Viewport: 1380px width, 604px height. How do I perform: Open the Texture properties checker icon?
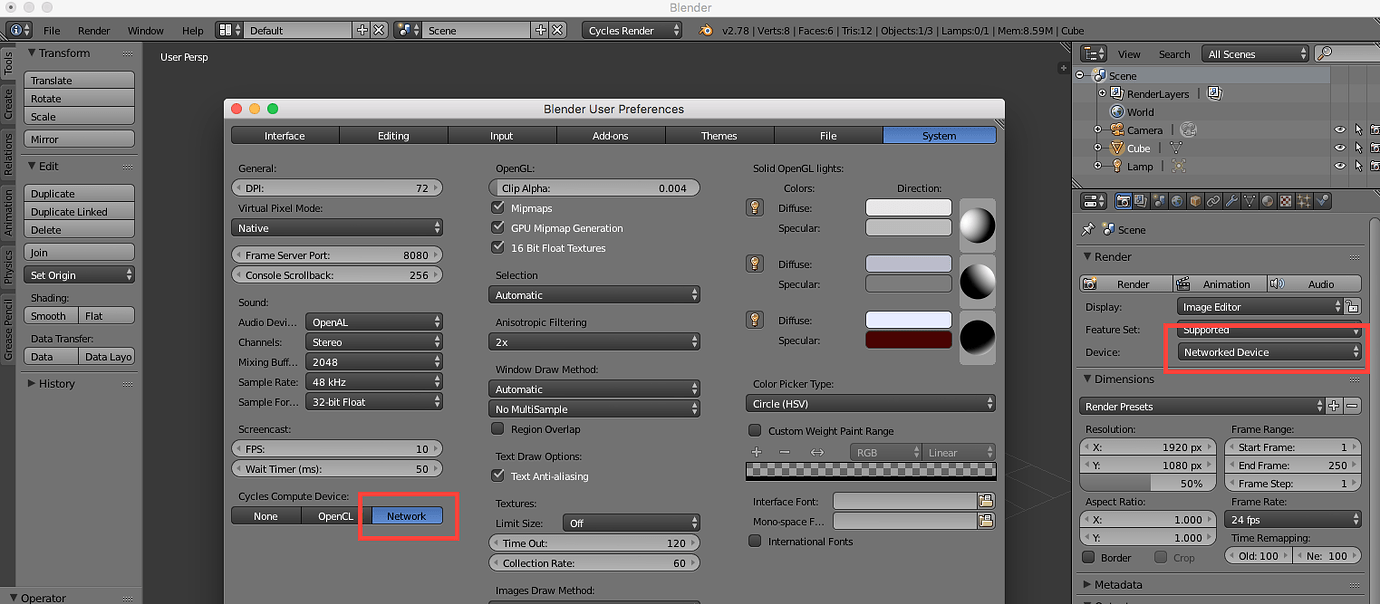coord(1285,201)
